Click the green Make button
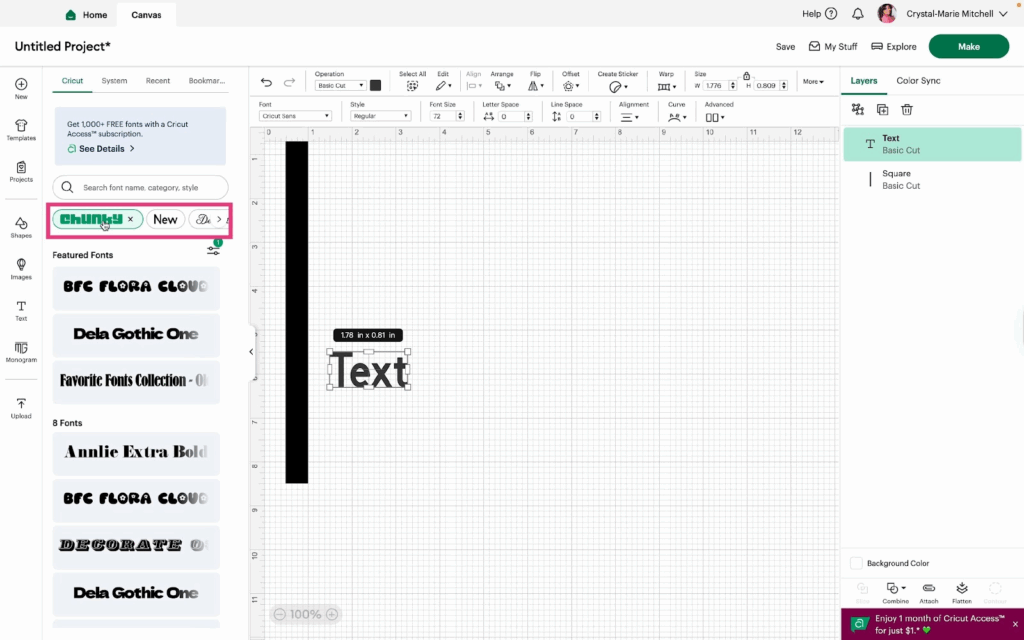This screenshot has height=640, width=1024. click(x=968, y=46)
